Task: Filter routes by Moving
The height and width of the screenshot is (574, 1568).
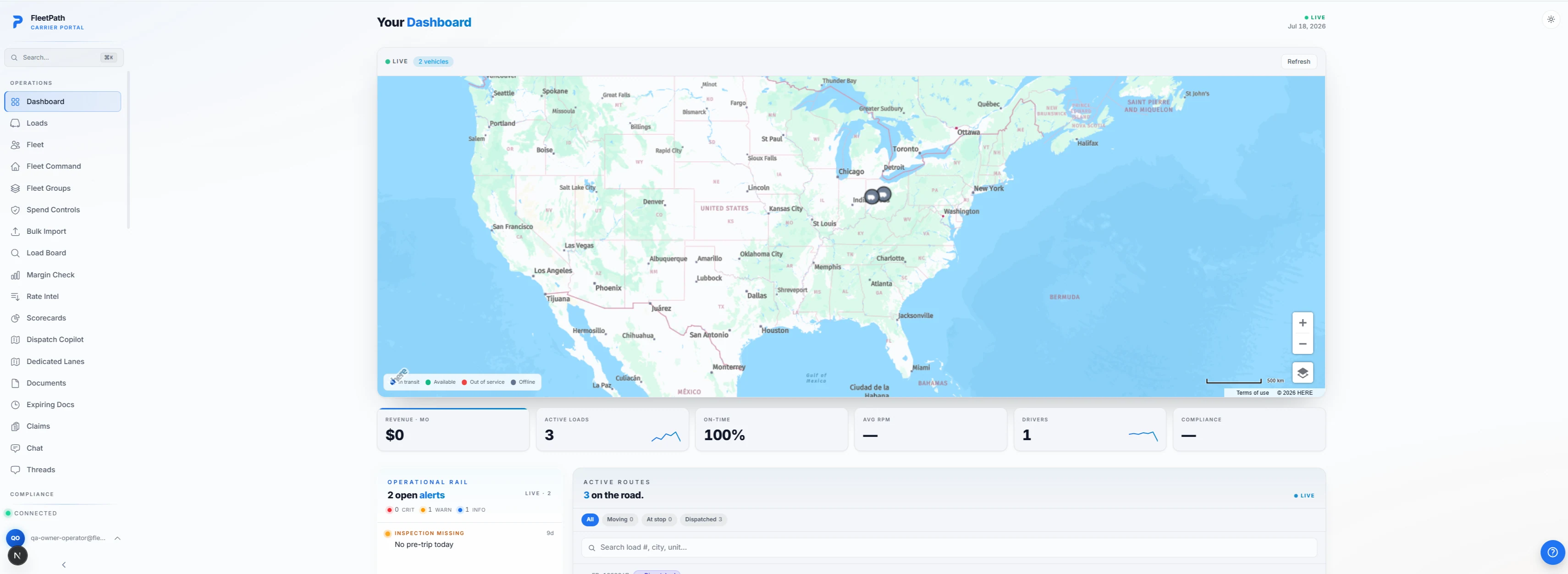Action: pos(620,519)
